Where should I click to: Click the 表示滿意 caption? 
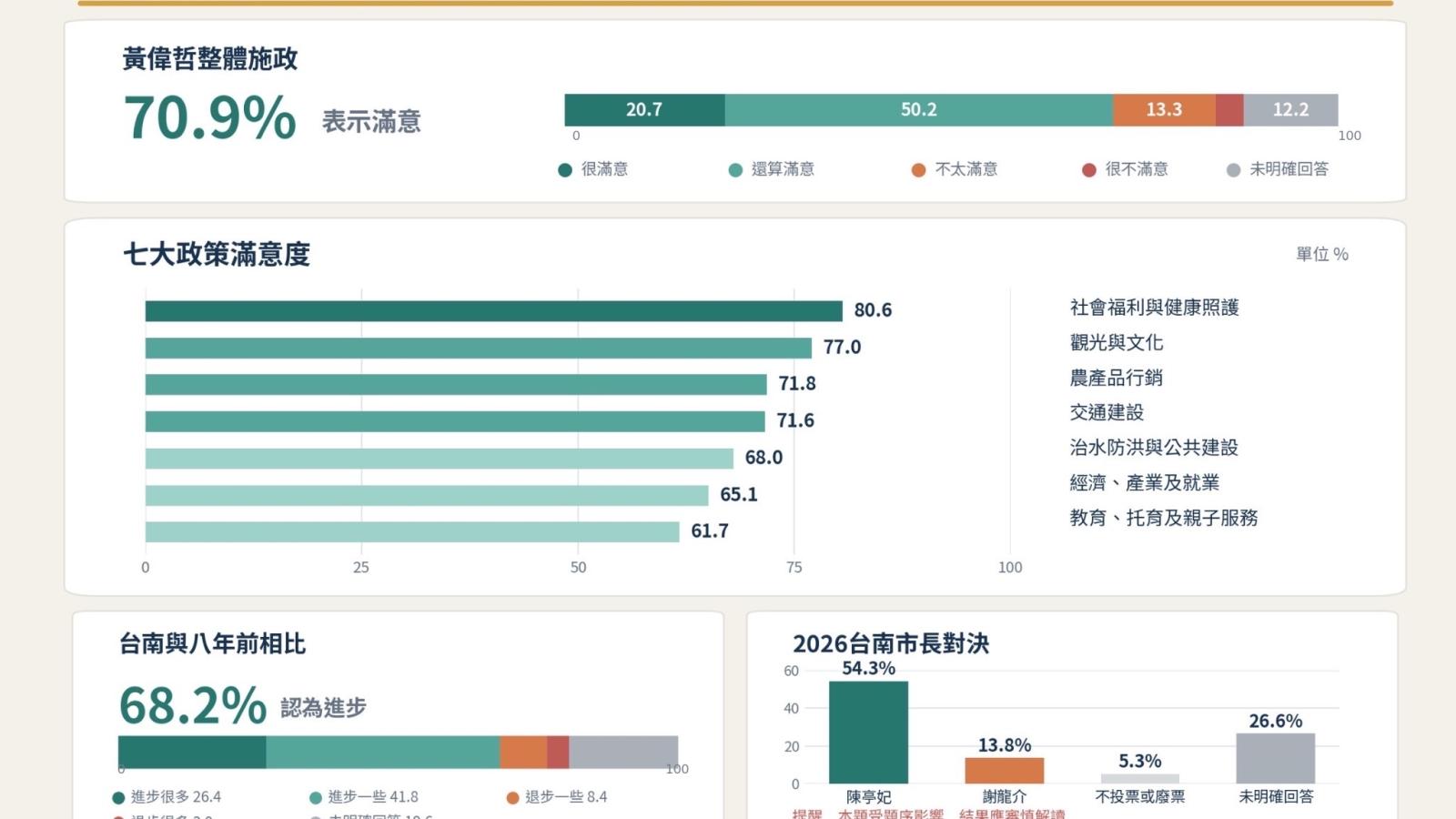tap(371, 122)
